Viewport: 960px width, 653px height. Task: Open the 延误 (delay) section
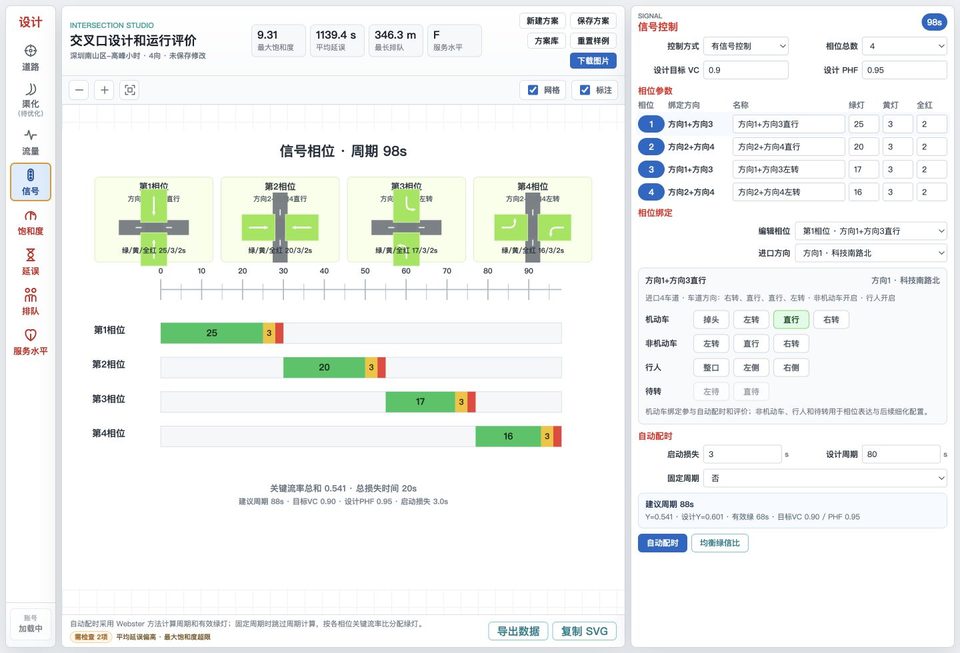(30, 262)
